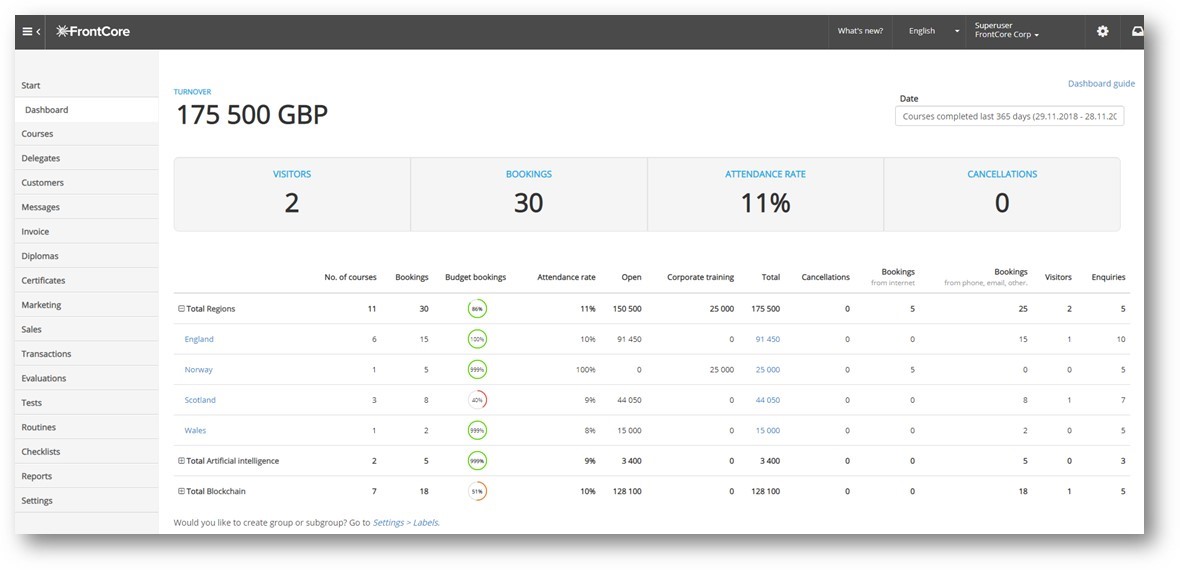Click Total Blockchain 51% budget gauge
This screenshot has height=570, width=1180.
coord(477,491)
